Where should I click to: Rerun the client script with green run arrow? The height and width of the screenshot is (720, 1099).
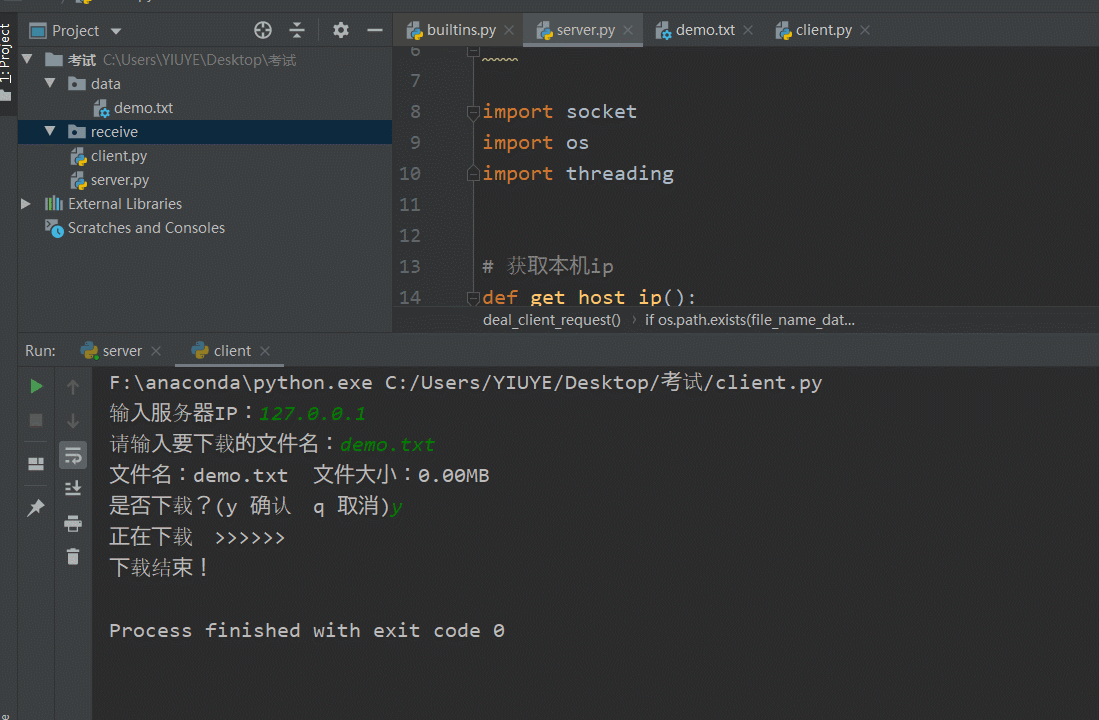tap(36, 385)
